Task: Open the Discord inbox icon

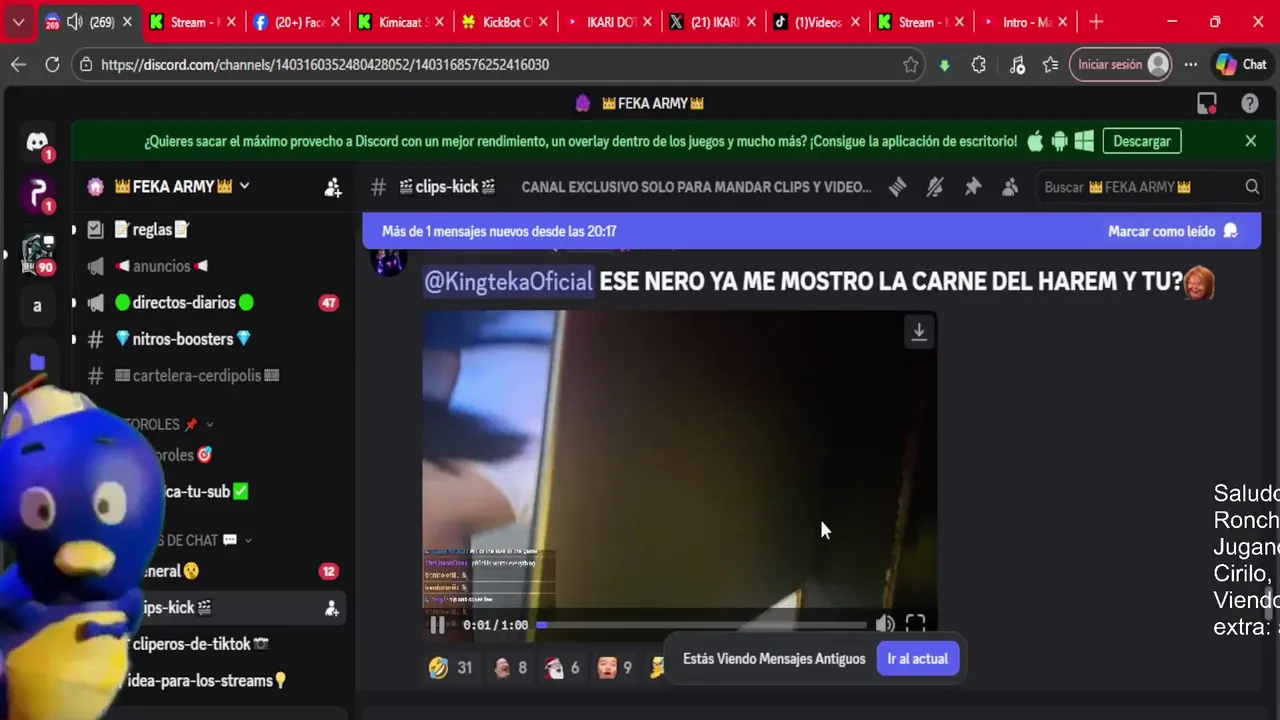Action: (1207, 103)
